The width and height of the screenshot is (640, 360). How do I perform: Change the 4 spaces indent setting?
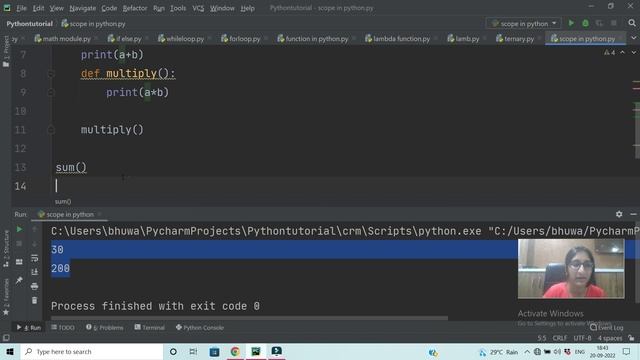[x=610, y=338]
